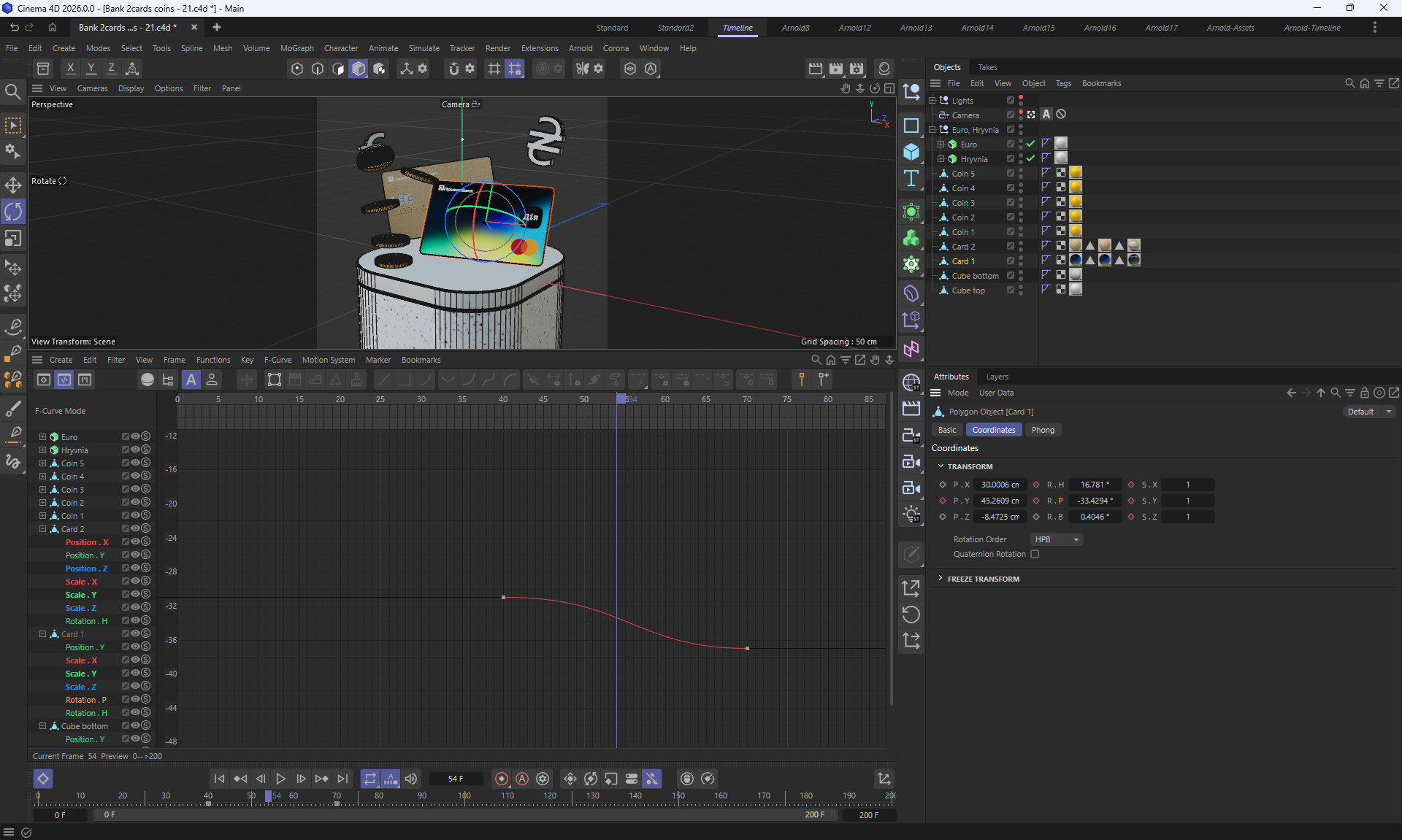Select the Move tool

pos(13,185)
